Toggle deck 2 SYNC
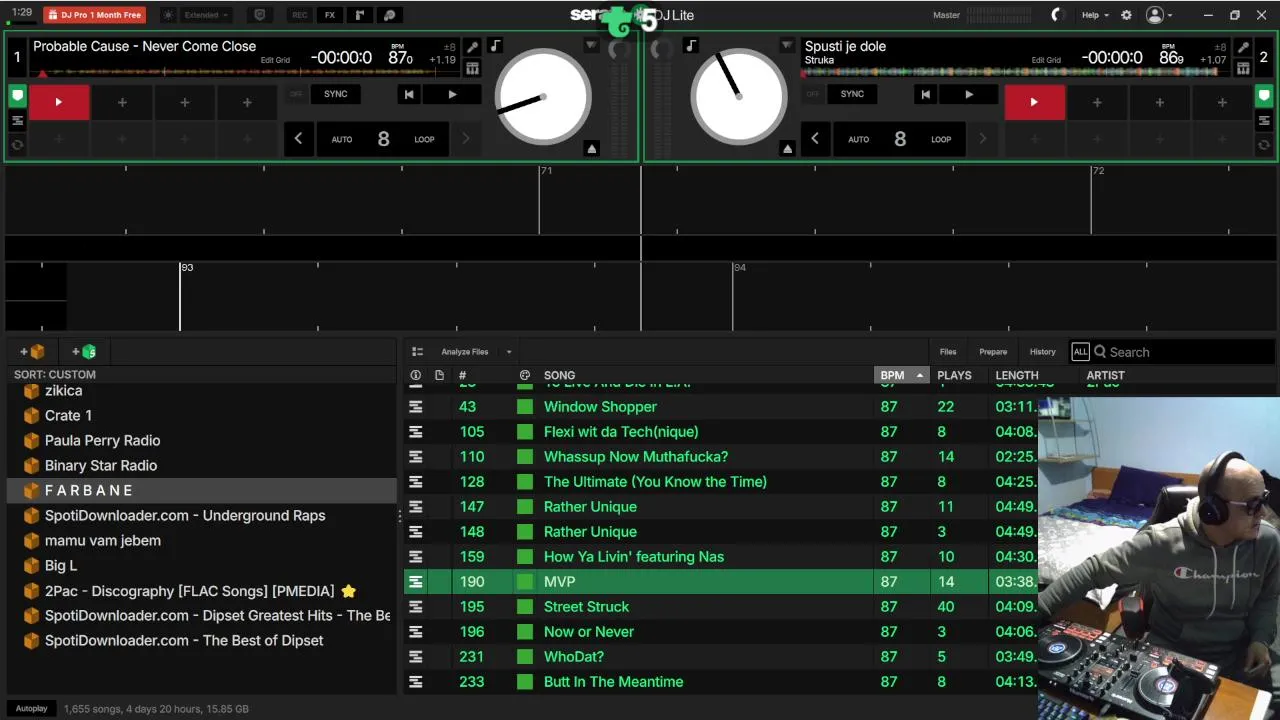 (x=852, y=94)
